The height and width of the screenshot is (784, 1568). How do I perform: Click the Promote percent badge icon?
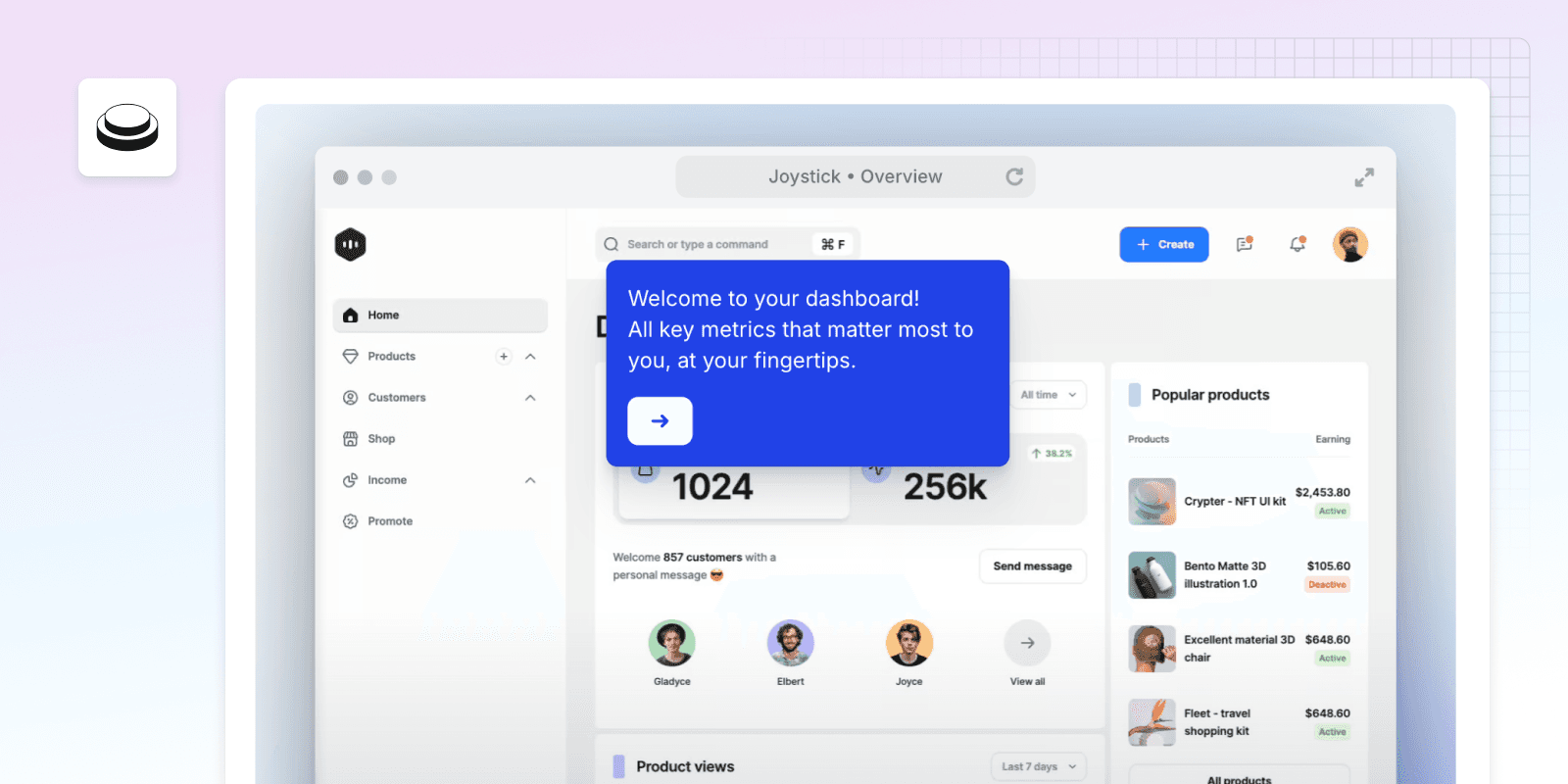click(350, 521)
